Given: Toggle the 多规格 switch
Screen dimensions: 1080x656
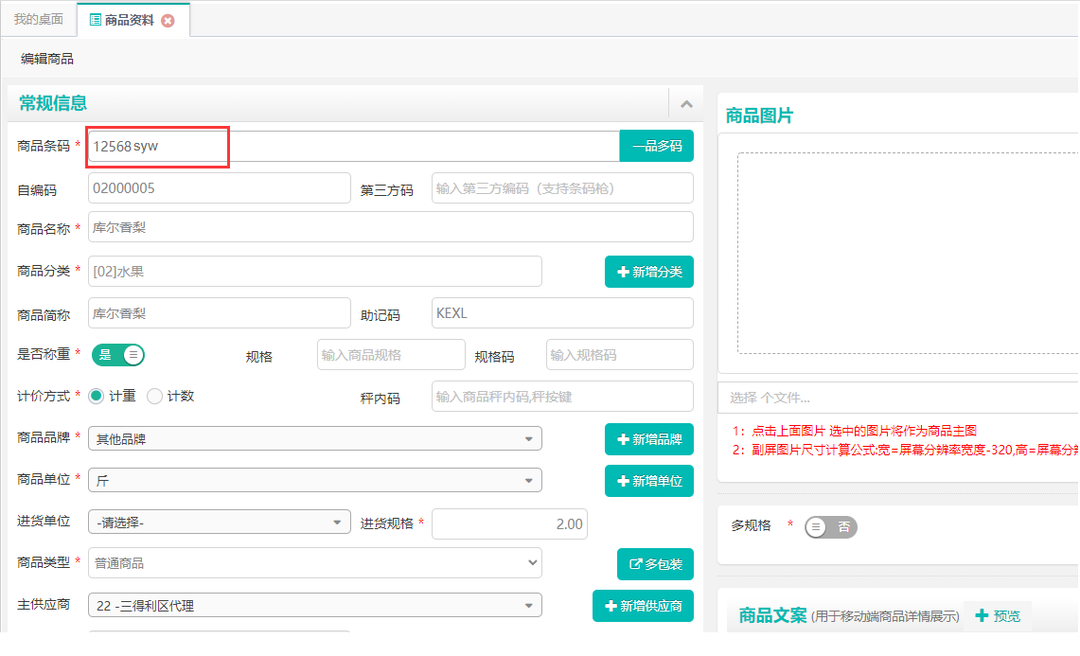Looking at the screenshot, I should (x=830, y=527).
